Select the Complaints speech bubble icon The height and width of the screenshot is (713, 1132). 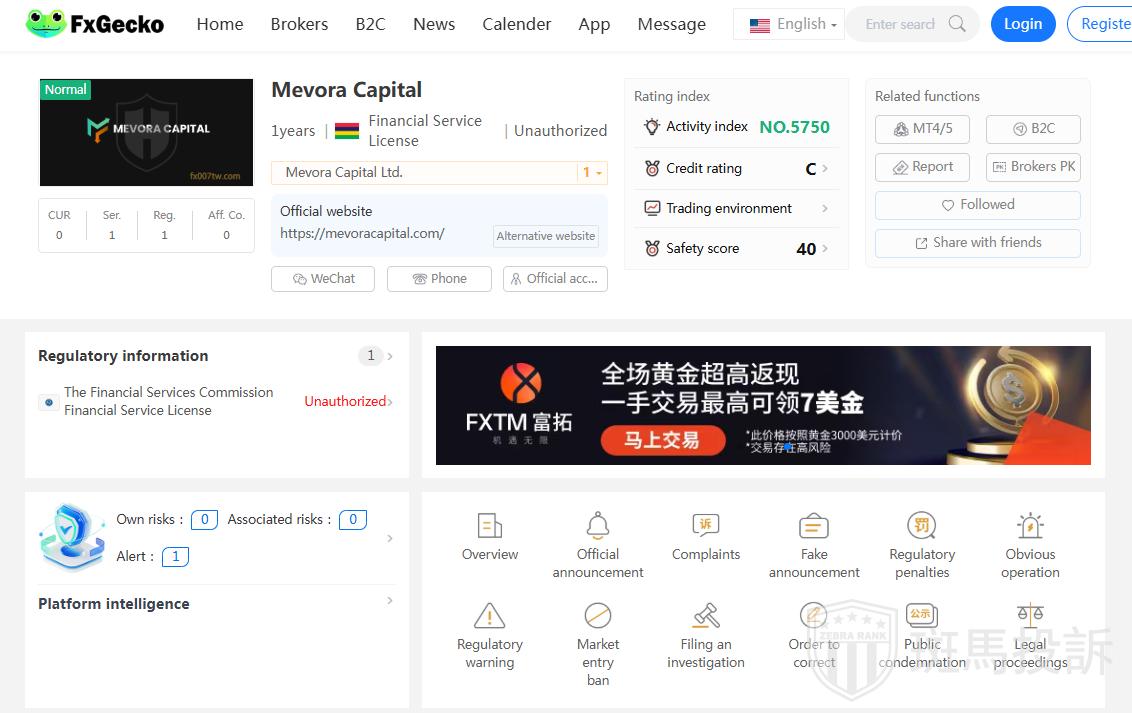click(x=706, y=526)
